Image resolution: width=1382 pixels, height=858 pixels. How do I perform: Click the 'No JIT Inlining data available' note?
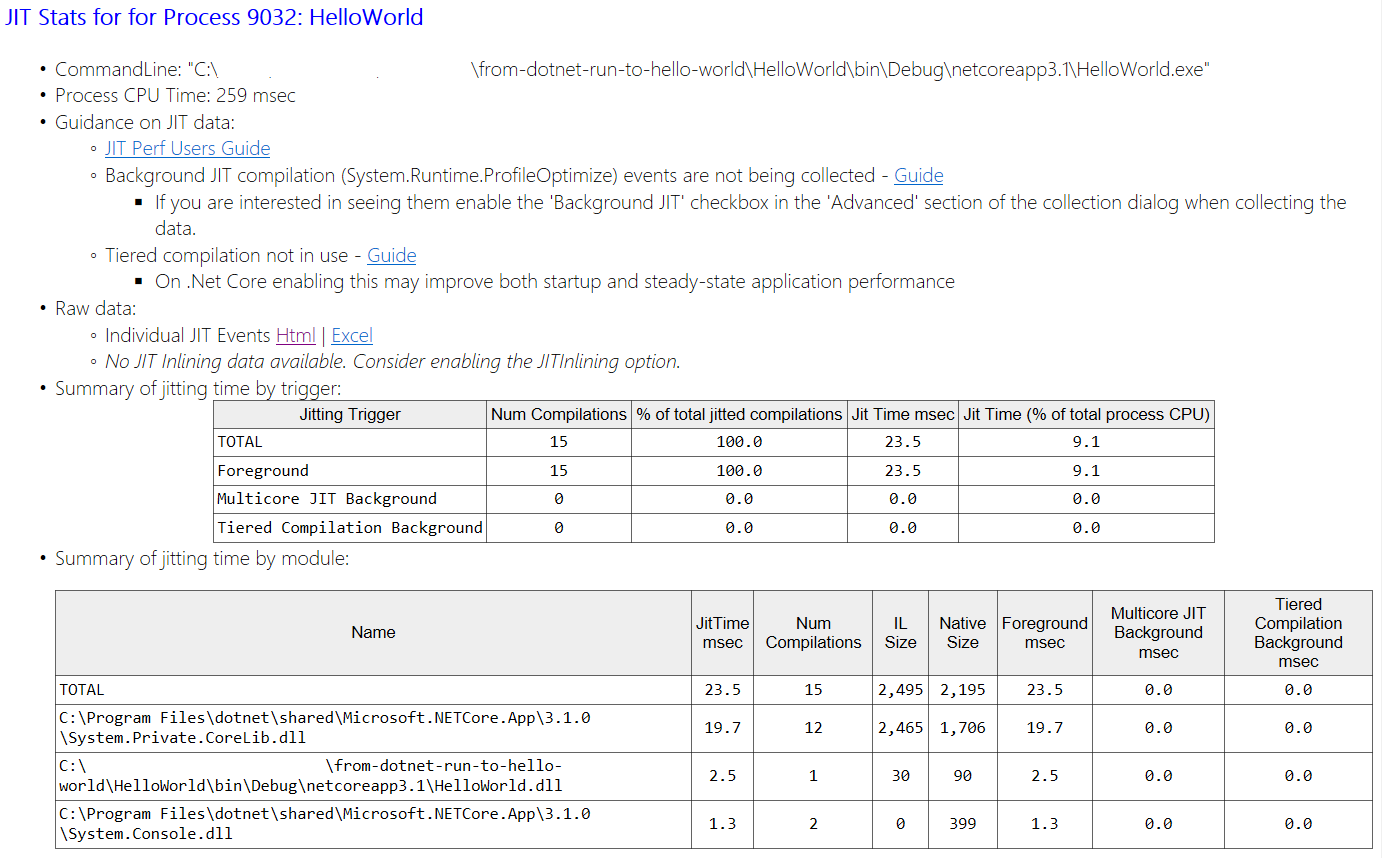tap(393, 361)
